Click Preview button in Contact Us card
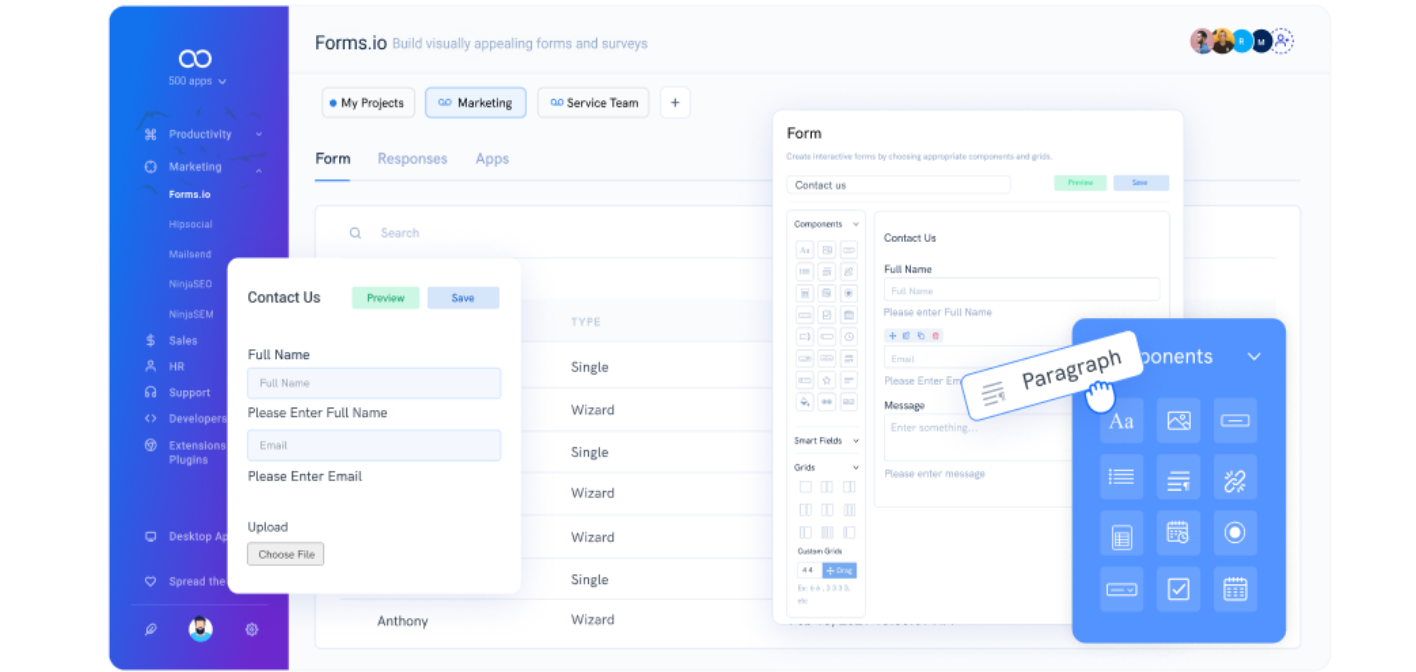The height and width of the screenshot is (672, 1416). pos(385,298)
